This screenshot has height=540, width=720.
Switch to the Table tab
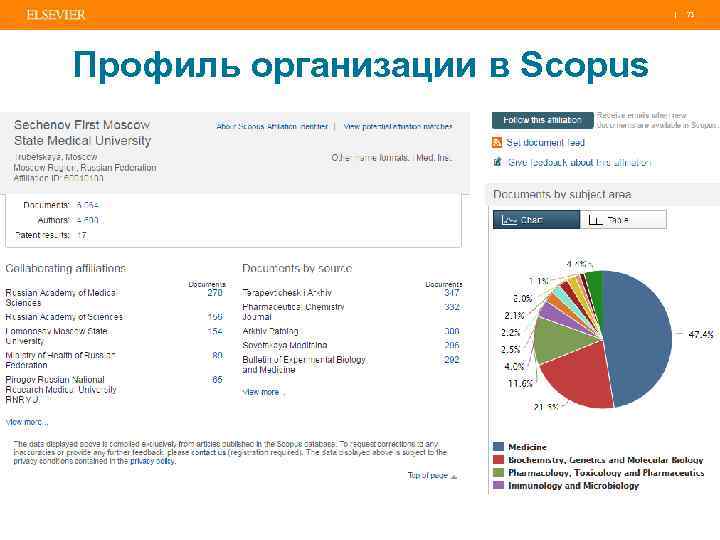(x=623, y=219)
